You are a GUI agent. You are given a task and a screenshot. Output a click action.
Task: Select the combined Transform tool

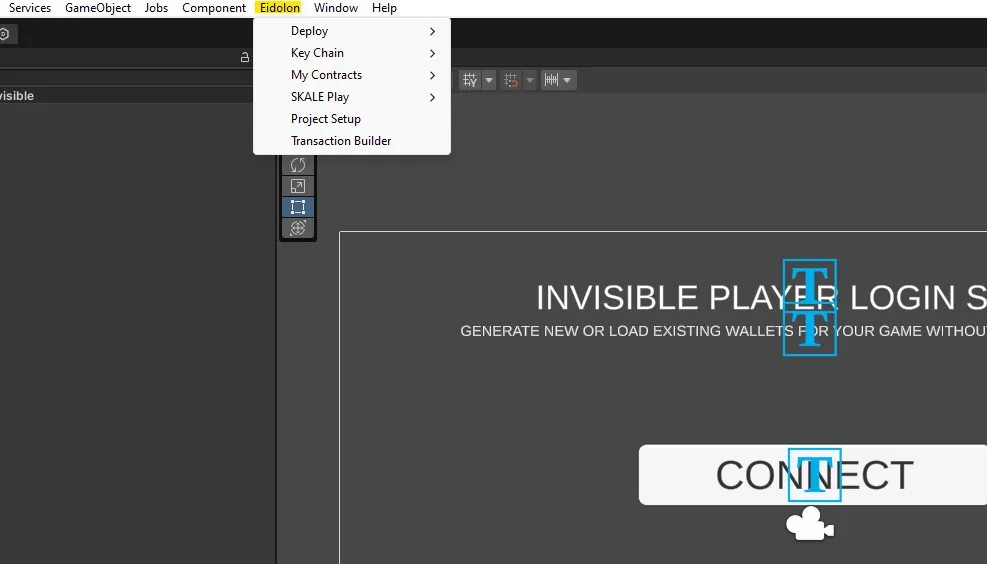pos(298,228)
